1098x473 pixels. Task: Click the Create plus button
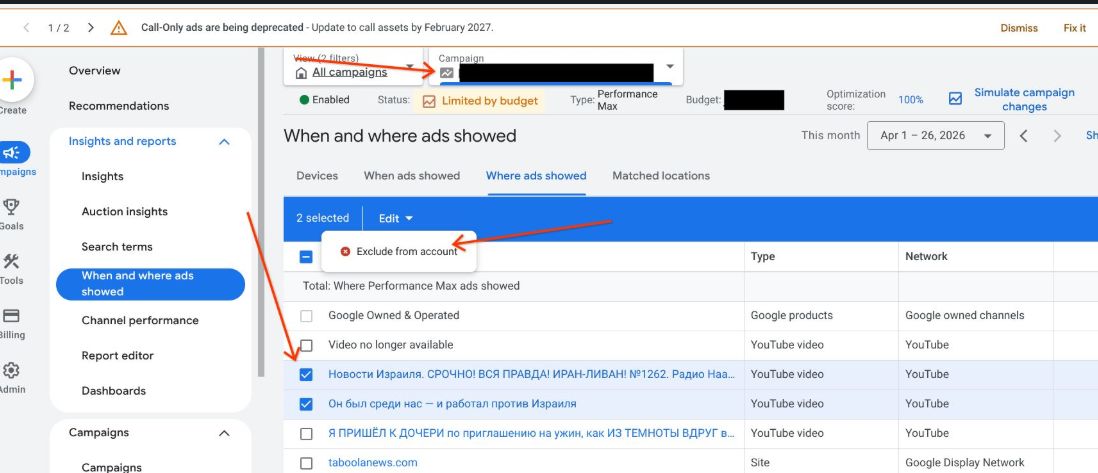pos(12,80)
